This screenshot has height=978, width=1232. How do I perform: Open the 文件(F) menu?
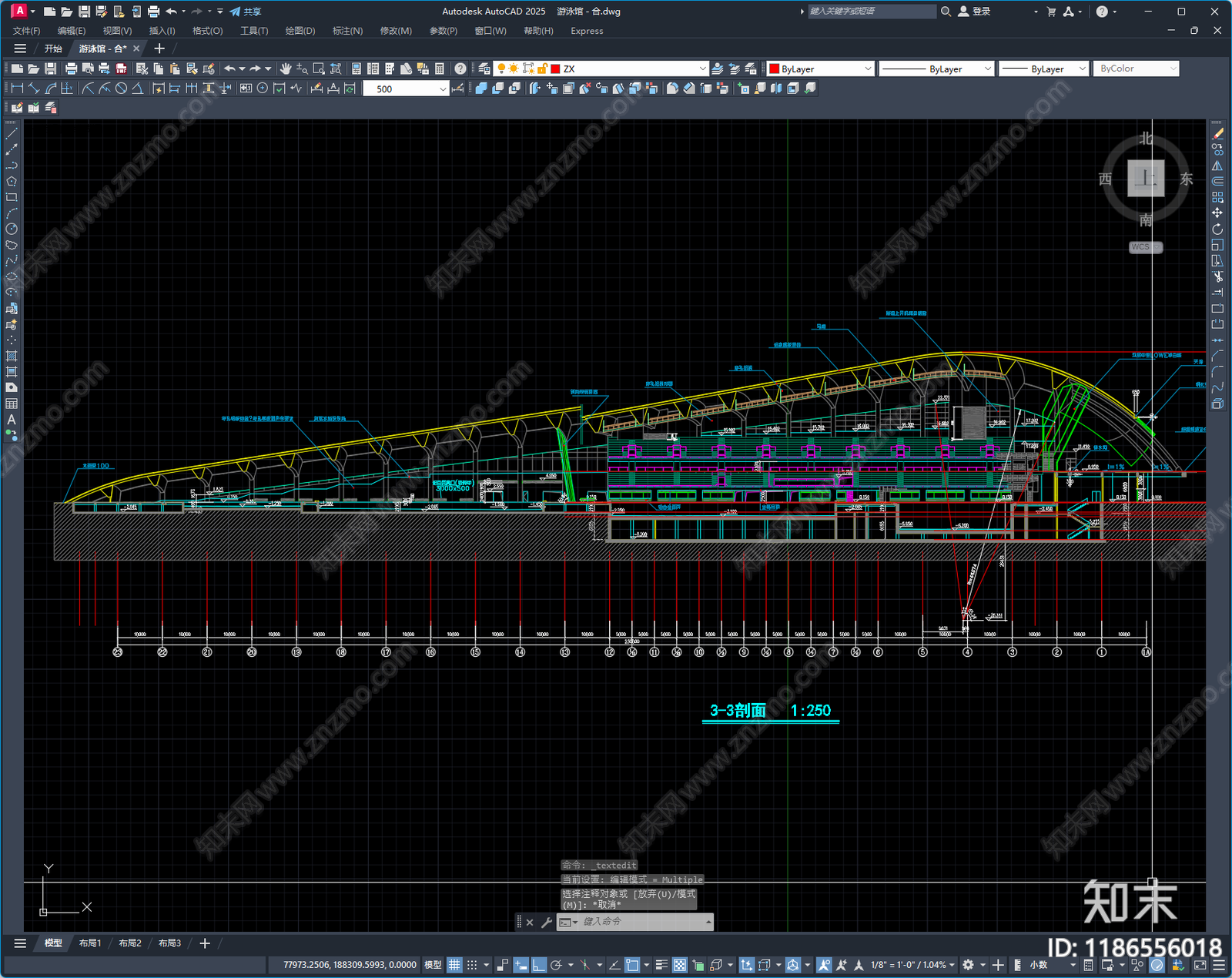(27, 31)
